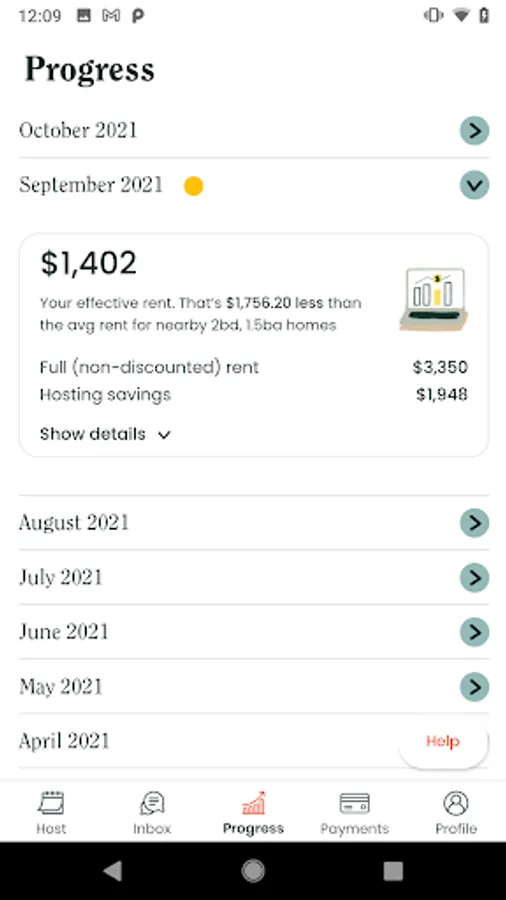The height and width of the screenshot is (900, 506).
Task: Expand the August 2021 arrow
Action: 474,522
